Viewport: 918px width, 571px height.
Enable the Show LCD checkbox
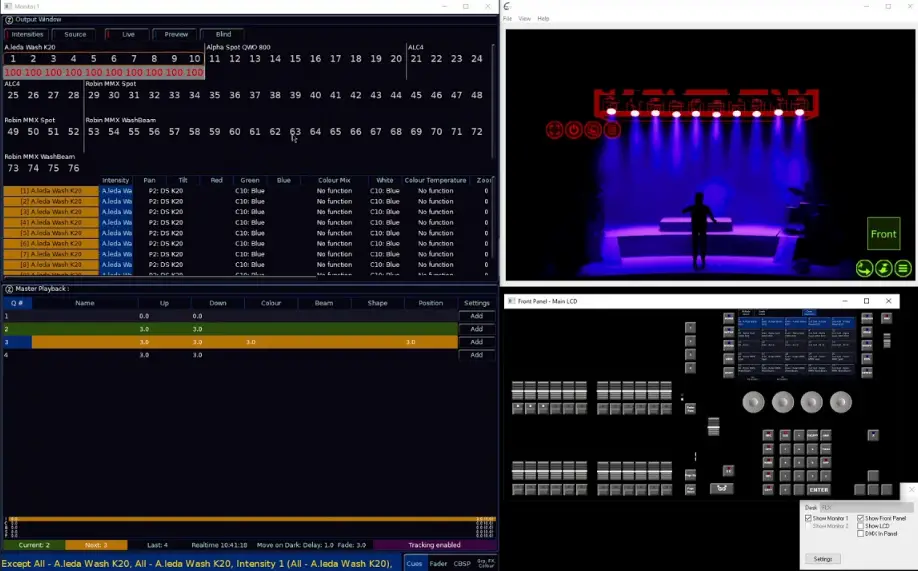point(861,526)
